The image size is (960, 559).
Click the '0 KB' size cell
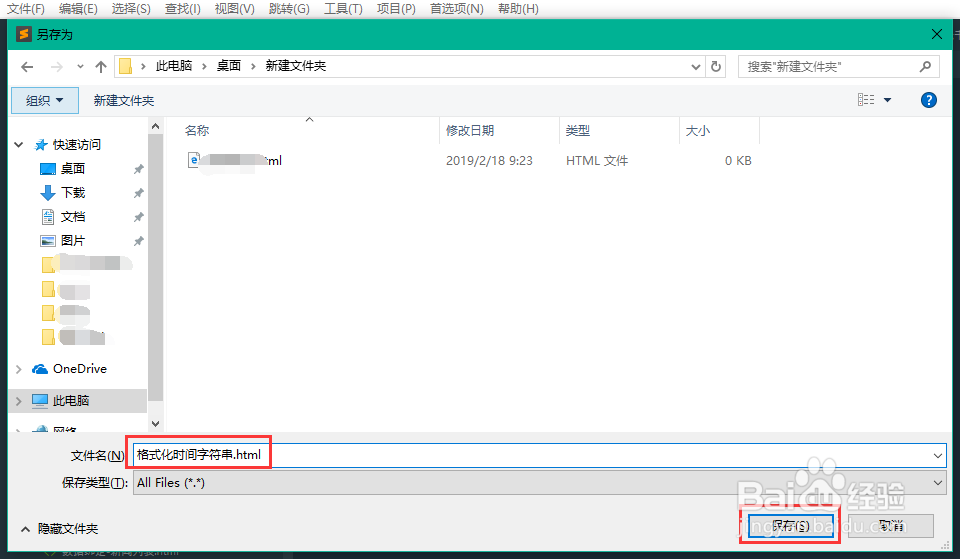(x=738, y=160)
